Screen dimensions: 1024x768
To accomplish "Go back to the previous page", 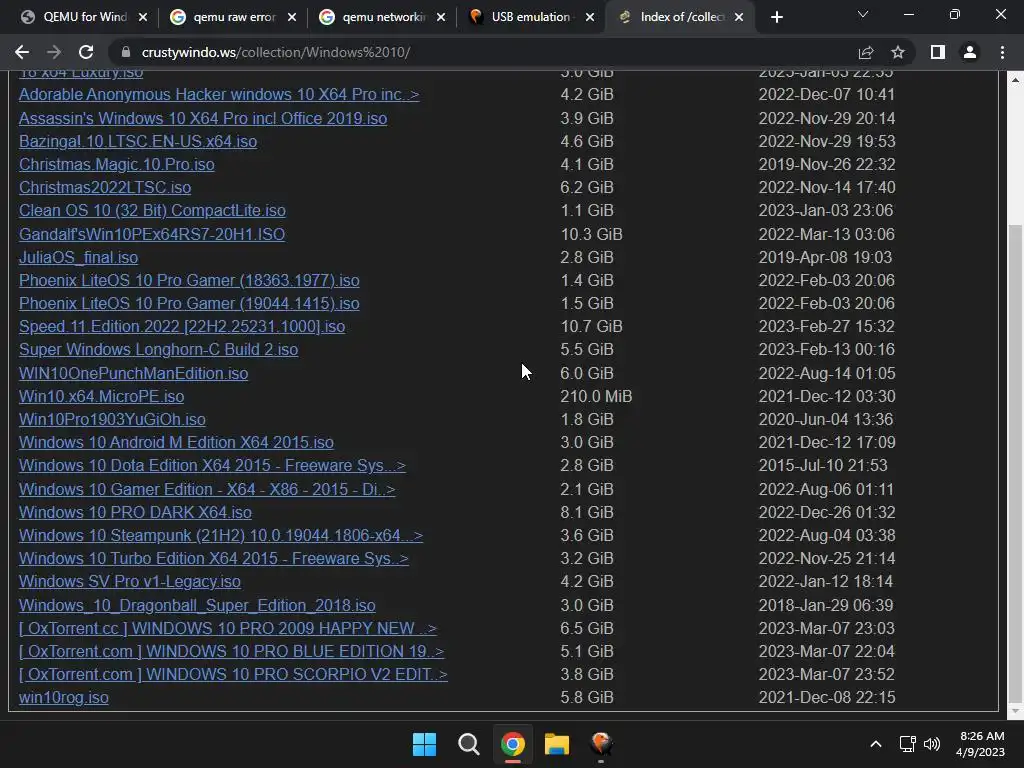I will 22,52.
